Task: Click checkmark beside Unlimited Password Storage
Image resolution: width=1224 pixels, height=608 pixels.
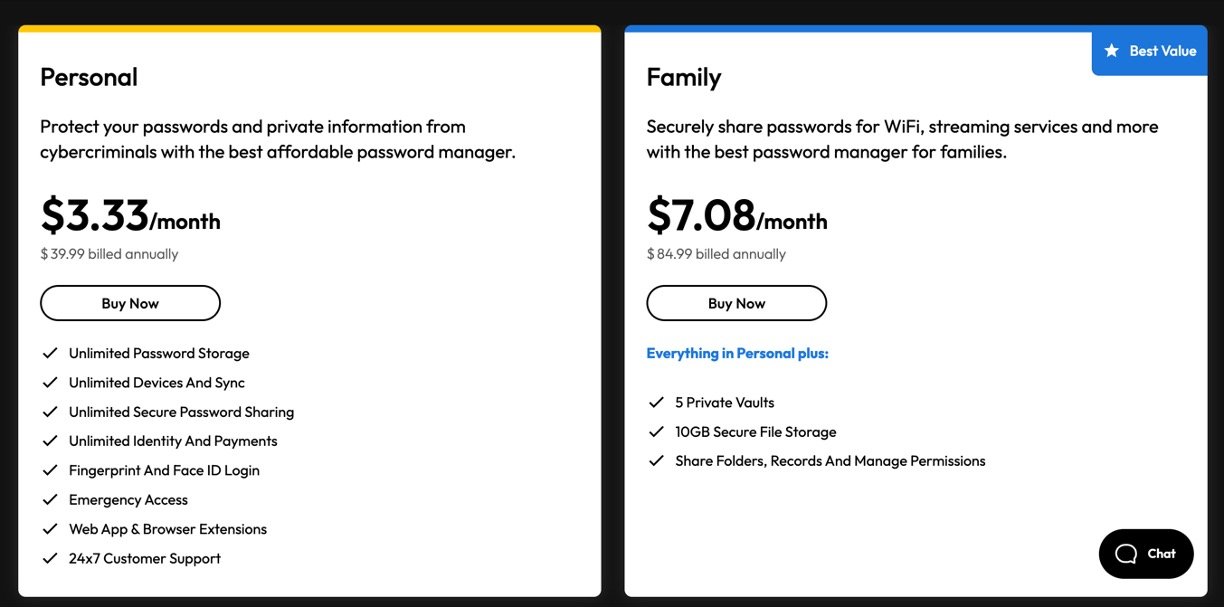Action: tap(49, 353)
